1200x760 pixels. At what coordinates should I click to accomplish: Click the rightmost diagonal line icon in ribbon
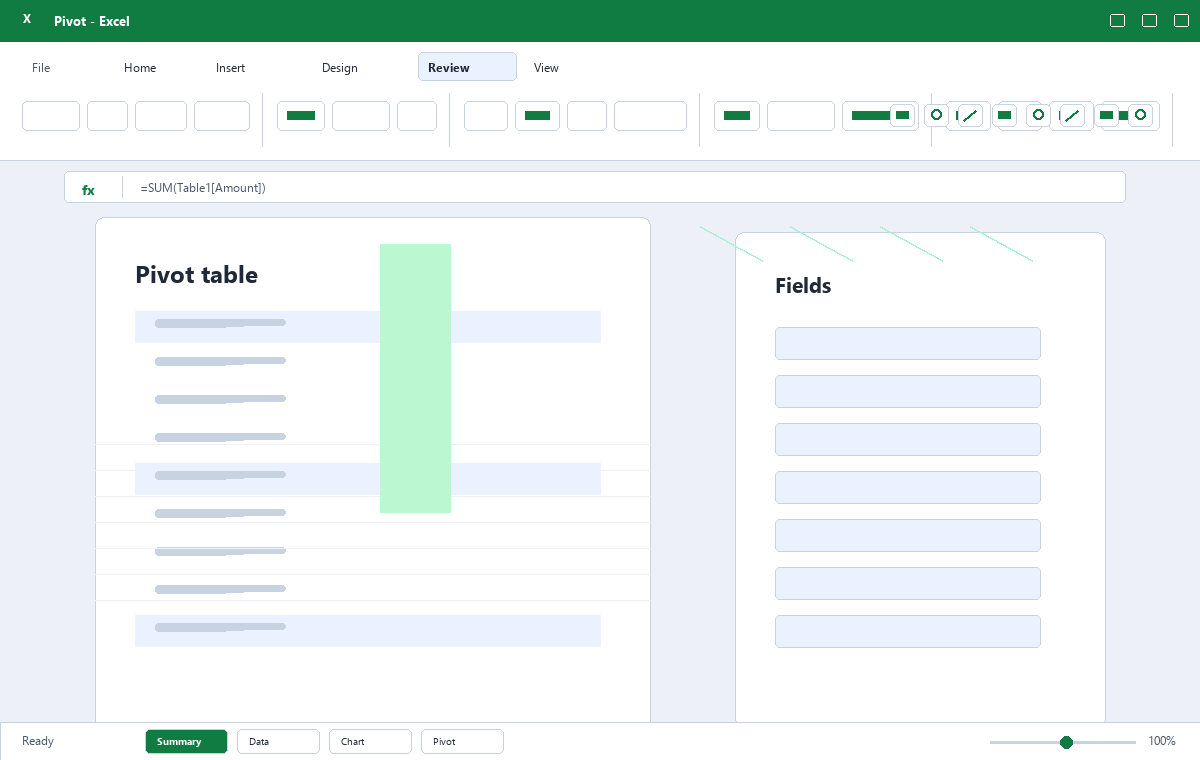click(1072, 116)
